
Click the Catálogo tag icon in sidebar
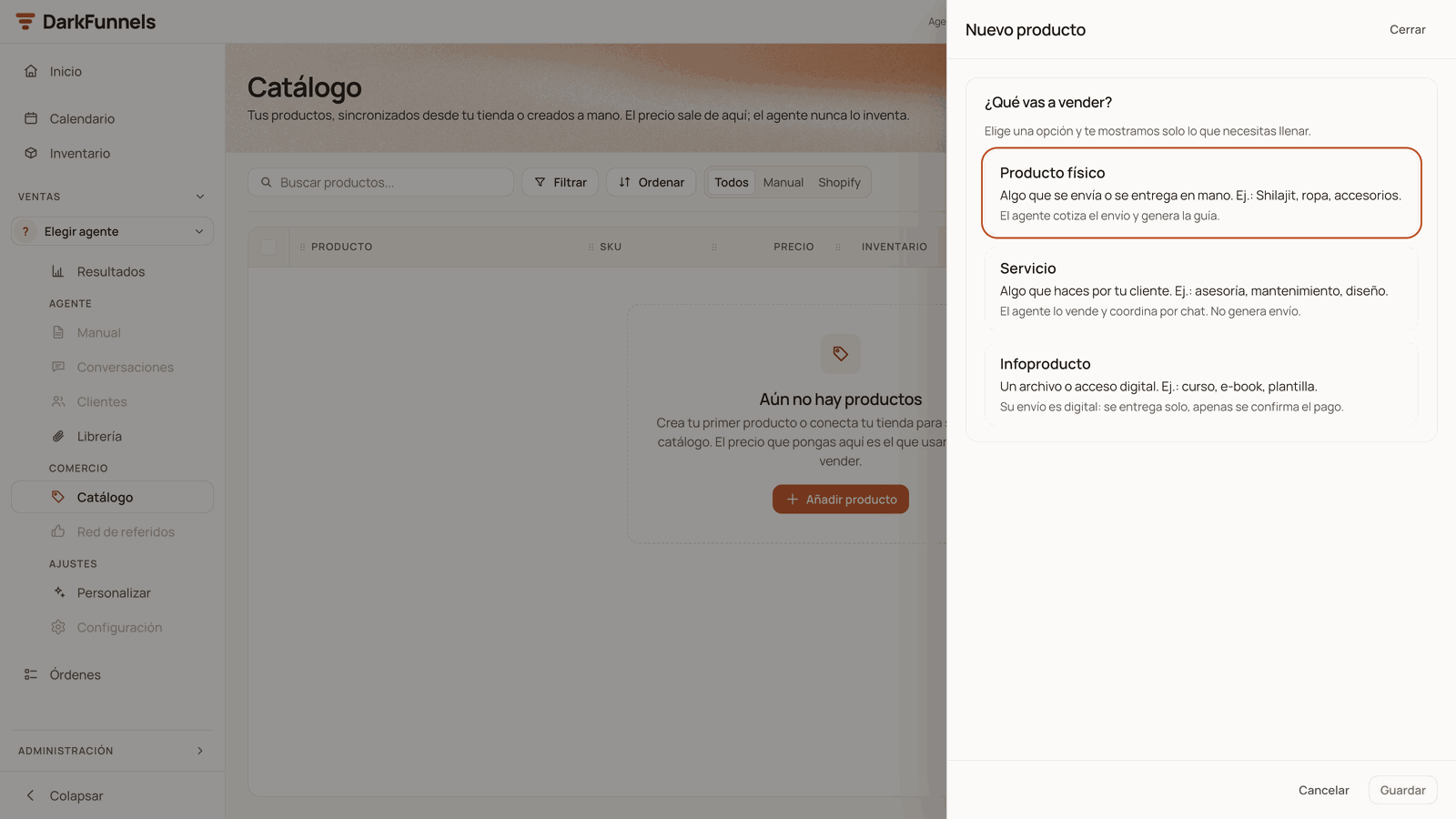click(x=58, y=497)
